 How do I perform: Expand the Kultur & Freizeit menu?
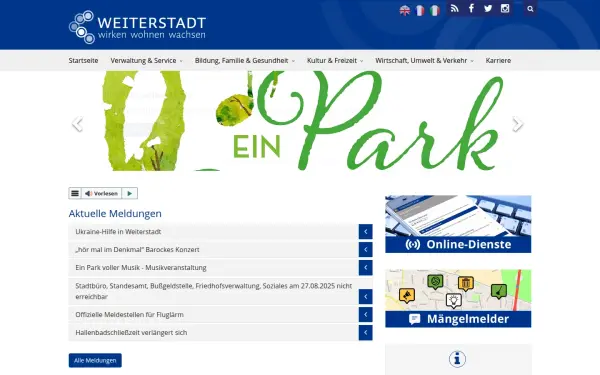coord(335,60)
